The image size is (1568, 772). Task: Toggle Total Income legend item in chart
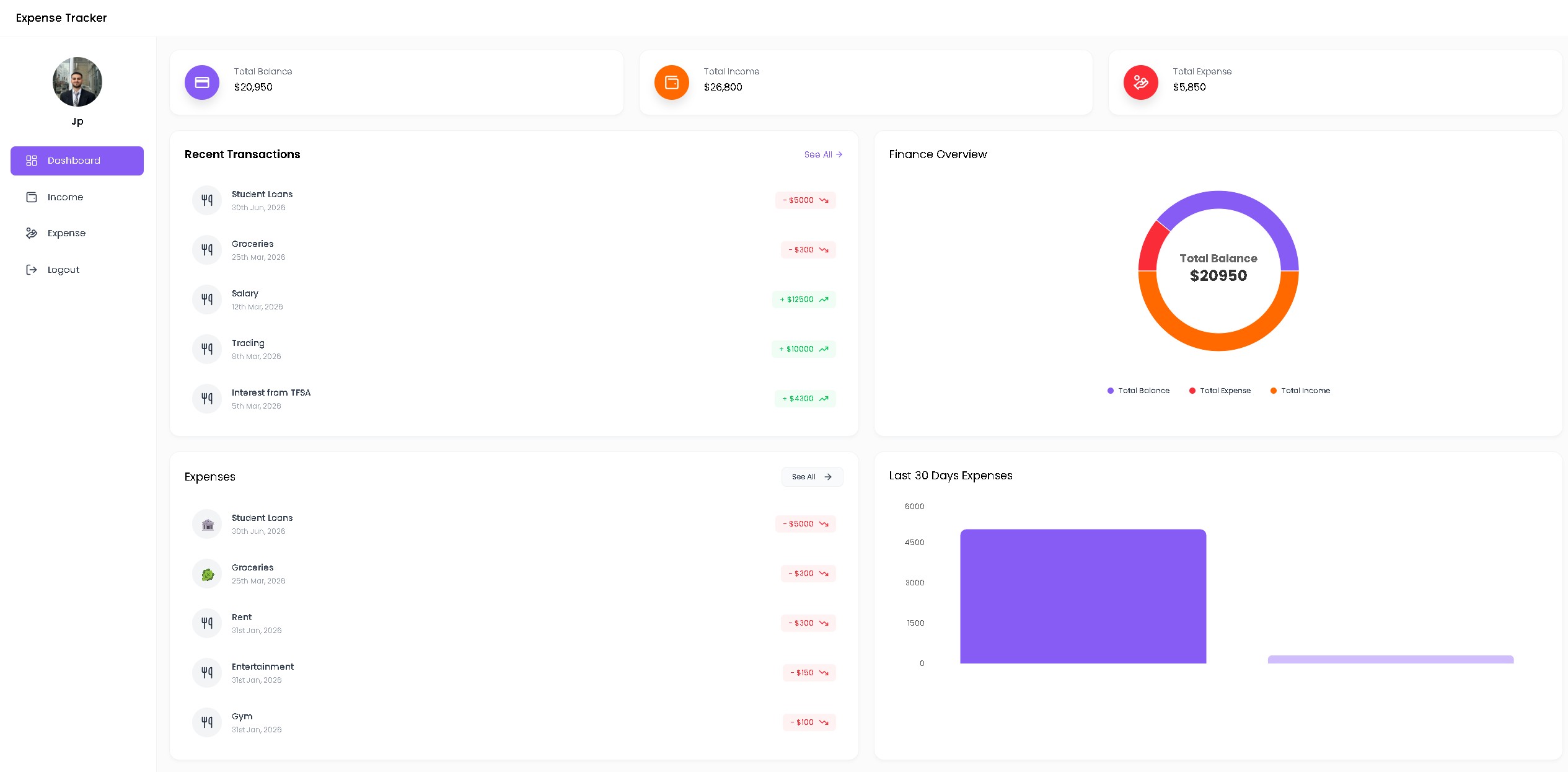(1300, 391)
